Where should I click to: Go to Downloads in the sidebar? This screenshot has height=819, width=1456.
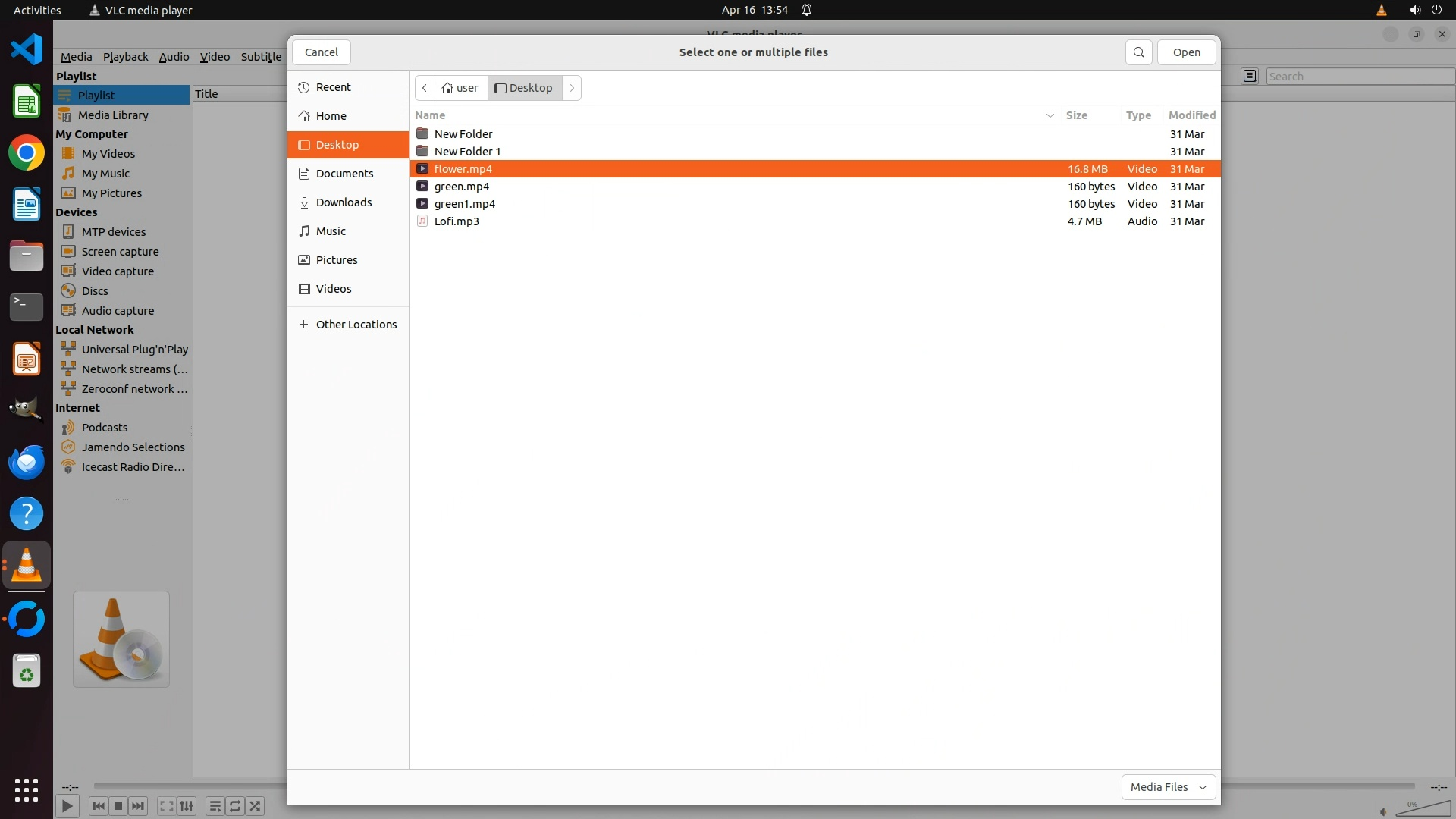click(x=344, y=202)
